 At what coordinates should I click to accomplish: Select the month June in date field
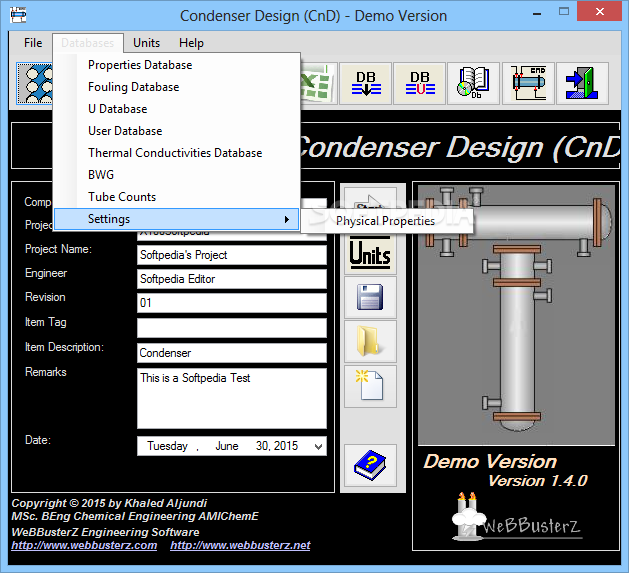pyautogui.click(x=227, y=446)
